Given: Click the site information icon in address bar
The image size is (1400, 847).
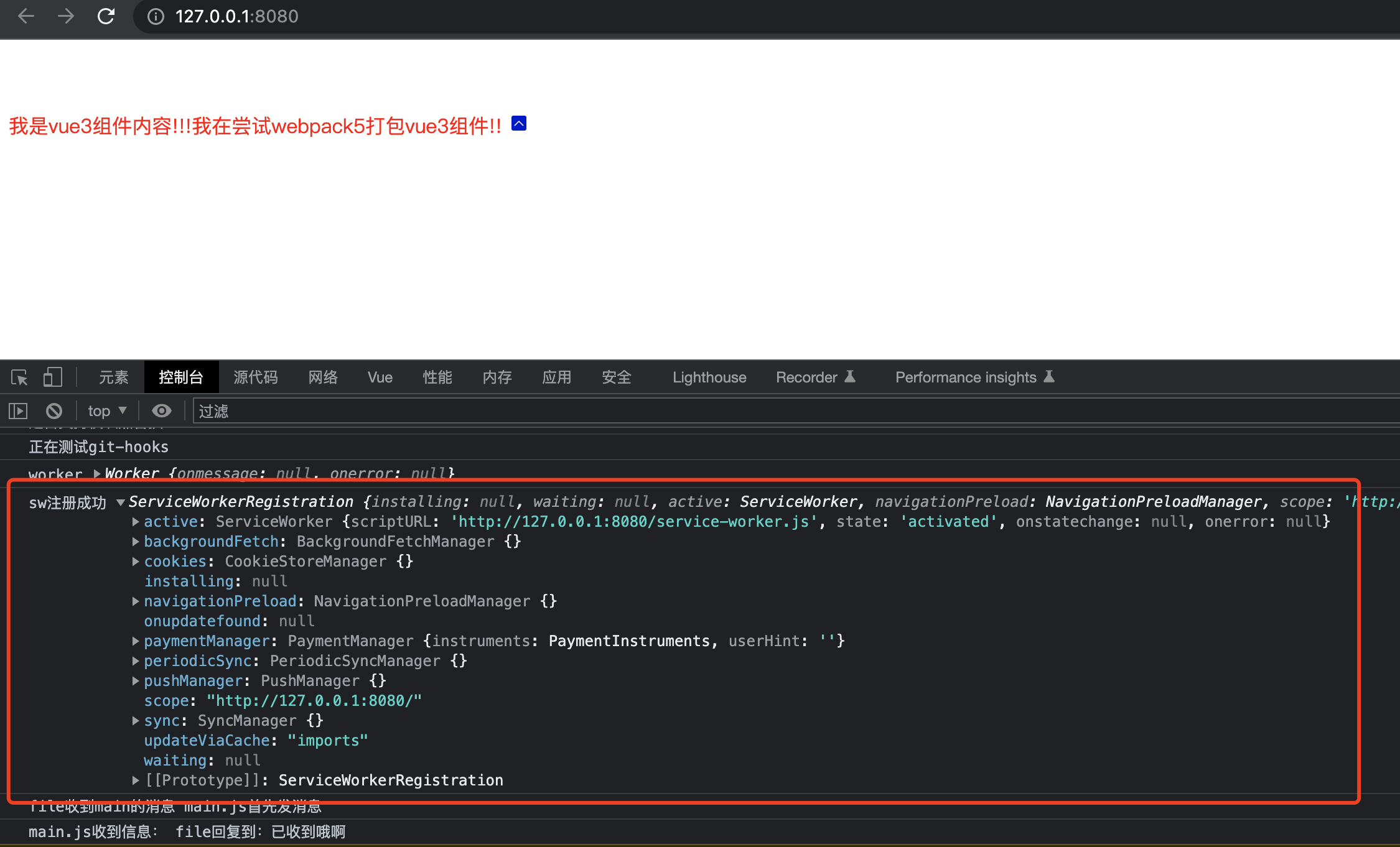Looking at the screenshot, I should tap(156, 16).
